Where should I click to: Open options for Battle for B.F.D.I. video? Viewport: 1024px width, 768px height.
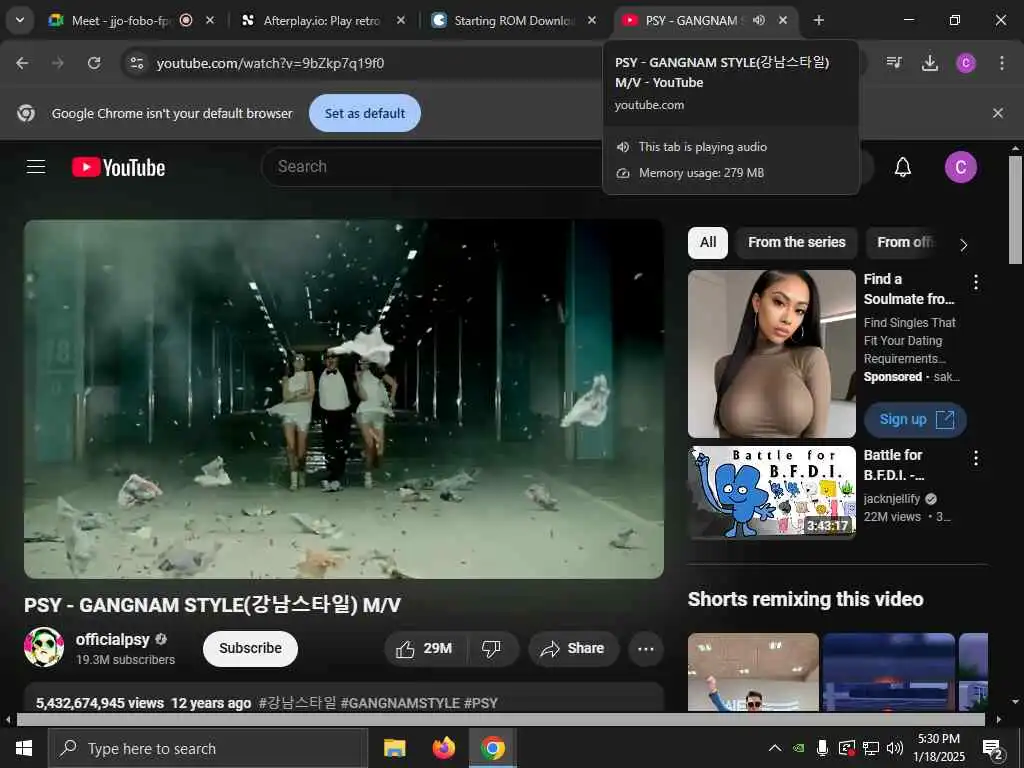(x=976, y=458)
